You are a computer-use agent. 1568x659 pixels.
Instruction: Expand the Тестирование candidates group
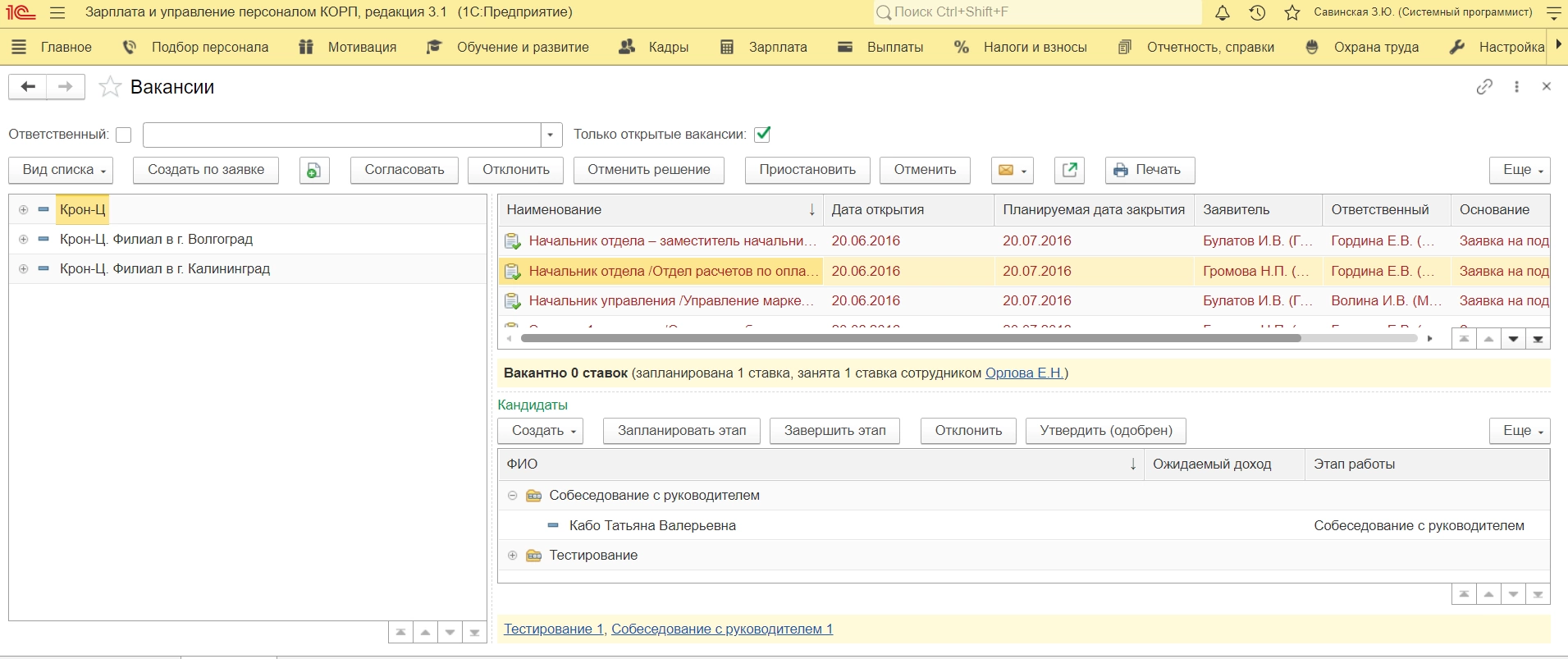[512, 556]
